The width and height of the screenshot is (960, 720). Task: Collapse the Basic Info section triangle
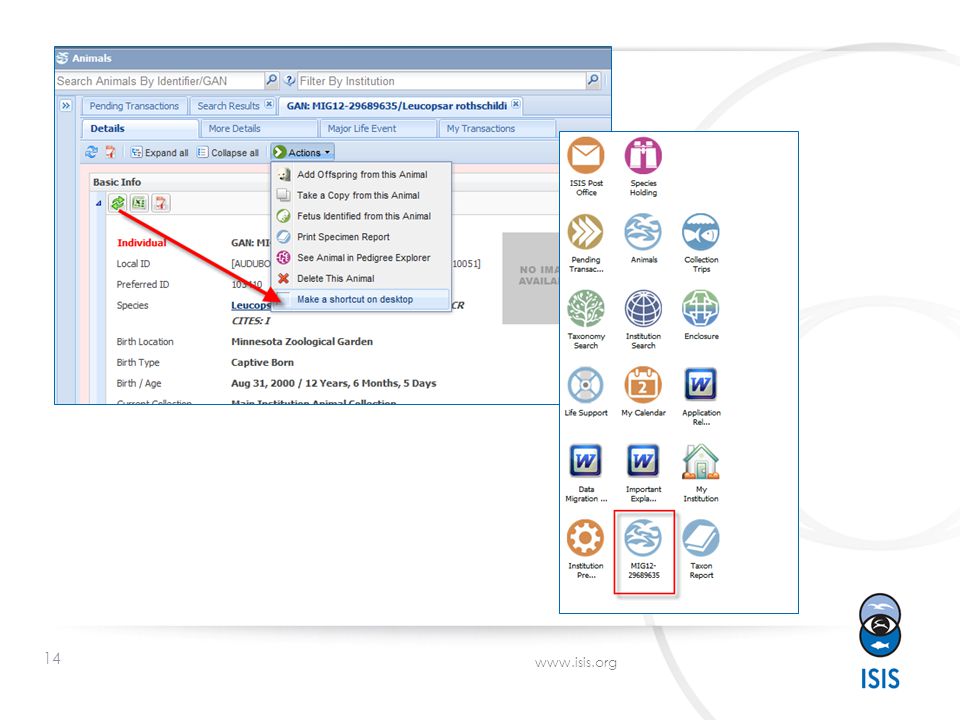98,203
